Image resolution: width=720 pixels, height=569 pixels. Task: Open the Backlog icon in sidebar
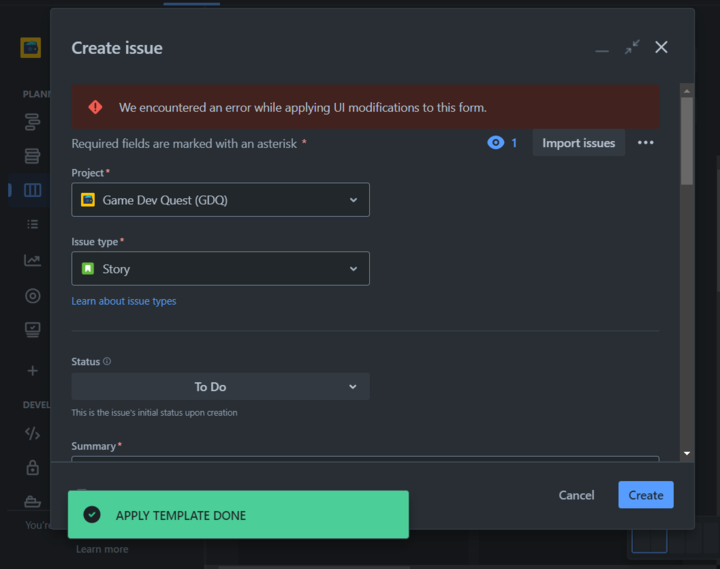point(32,156)
